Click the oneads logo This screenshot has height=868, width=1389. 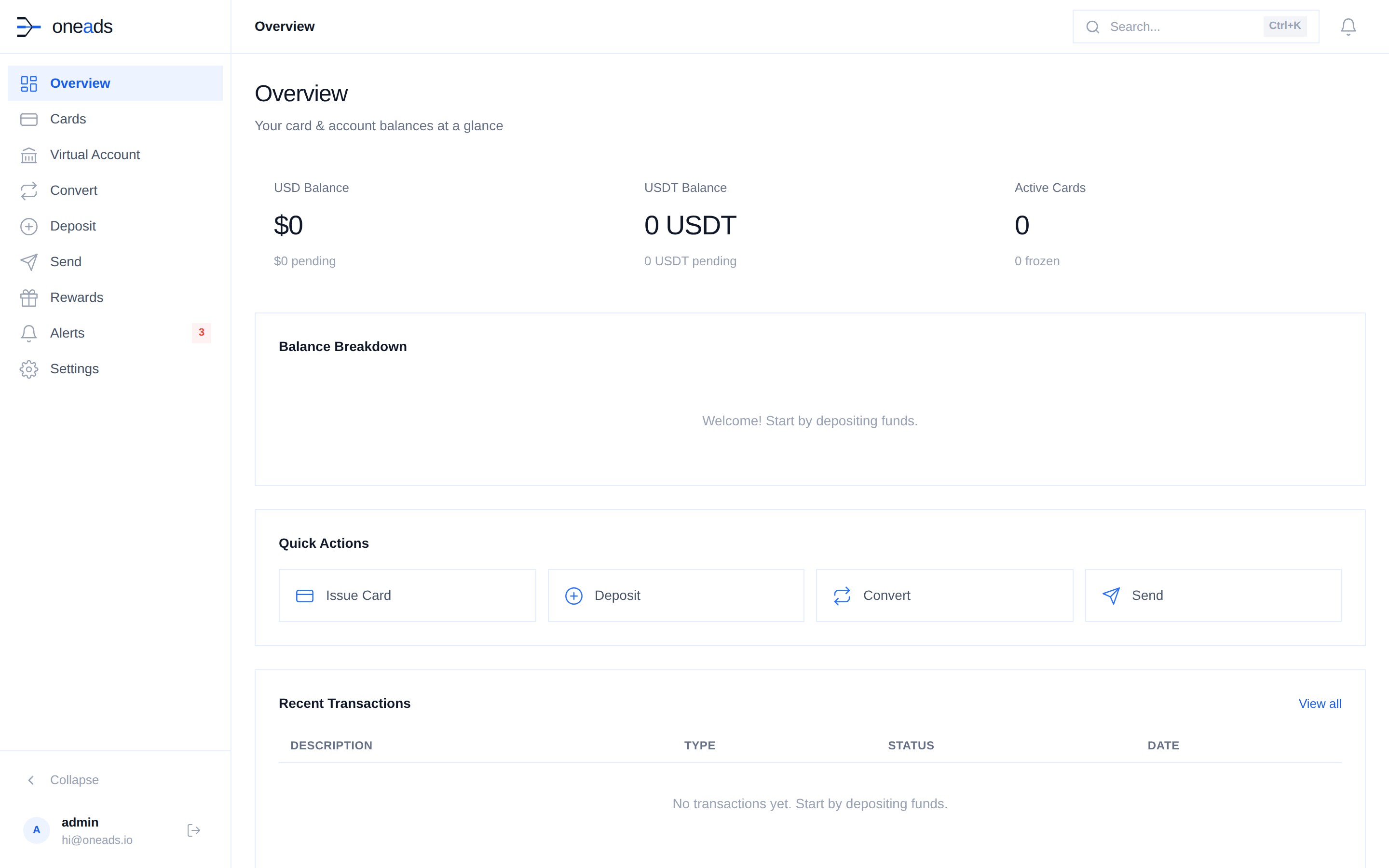point(65,26)
